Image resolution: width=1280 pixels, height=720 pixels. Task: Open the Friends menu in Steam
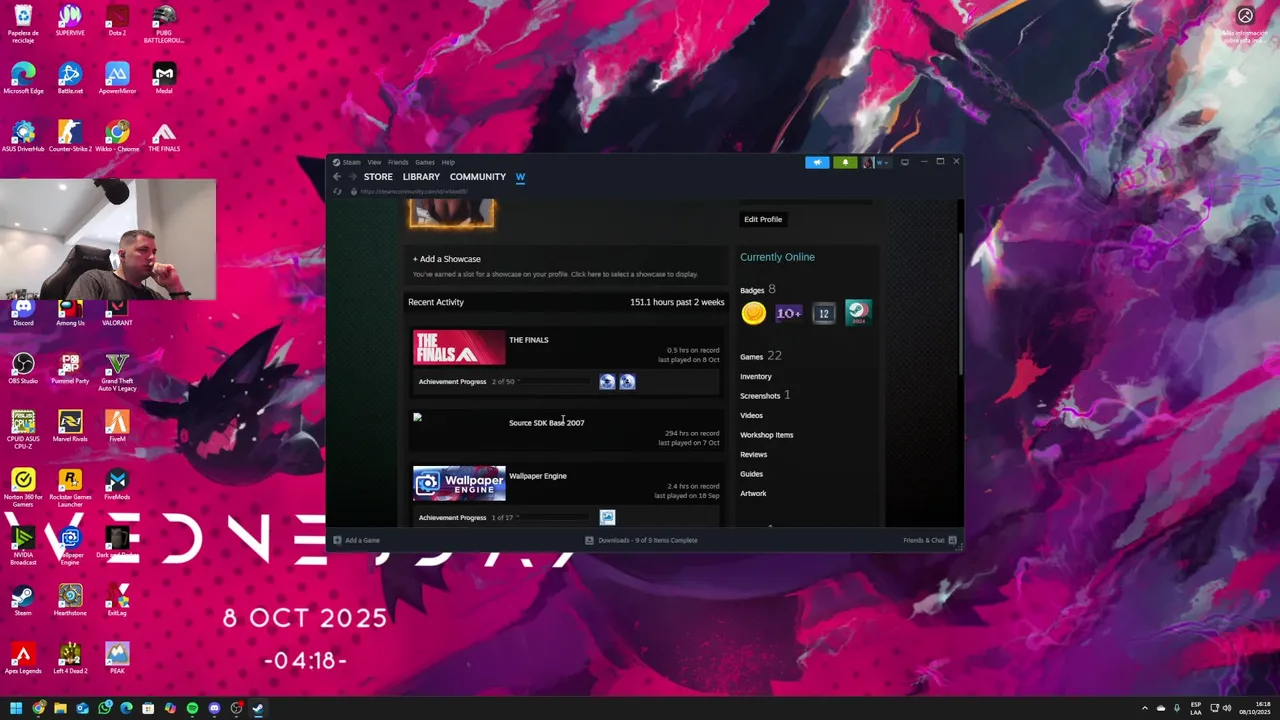398,162
